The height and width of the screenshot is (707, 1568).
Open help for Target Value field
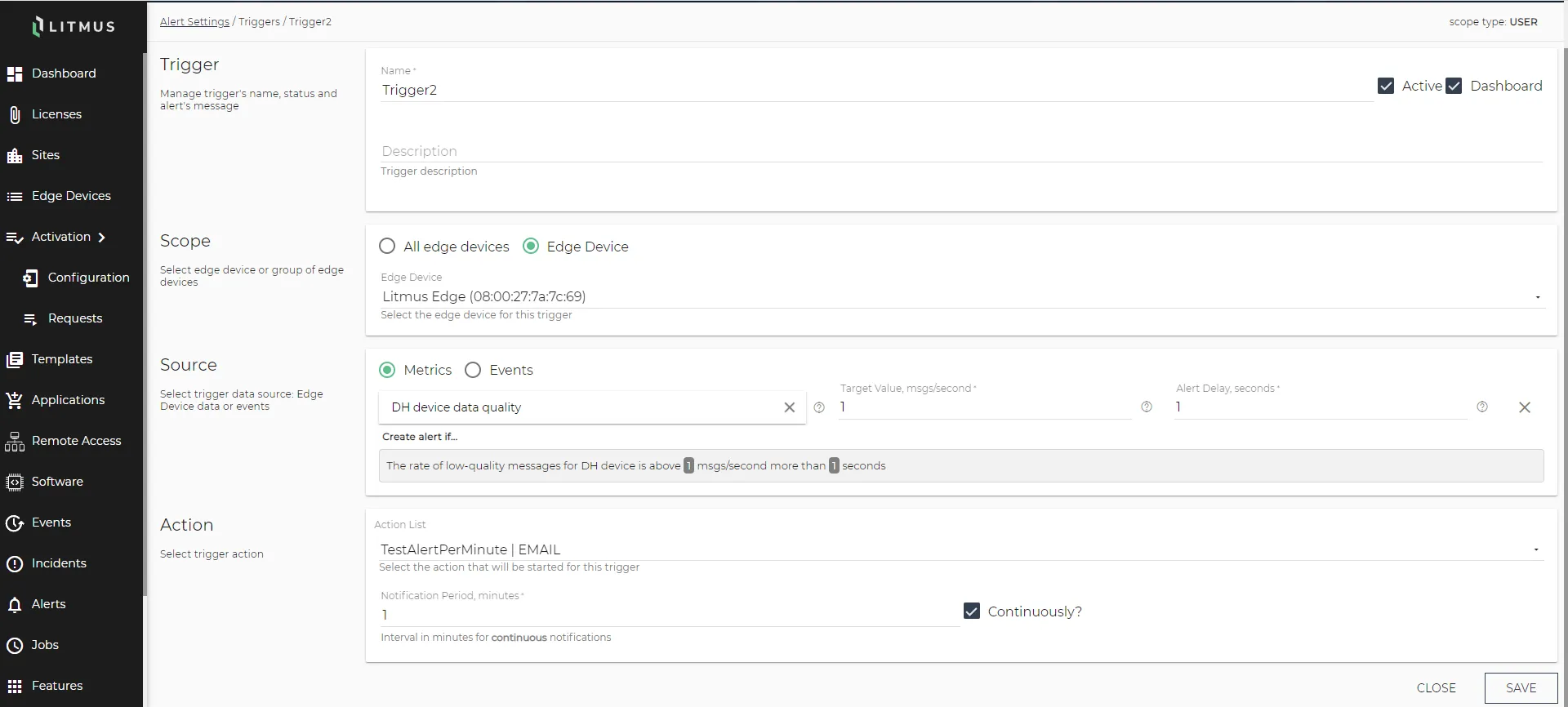click(1147, 407)
